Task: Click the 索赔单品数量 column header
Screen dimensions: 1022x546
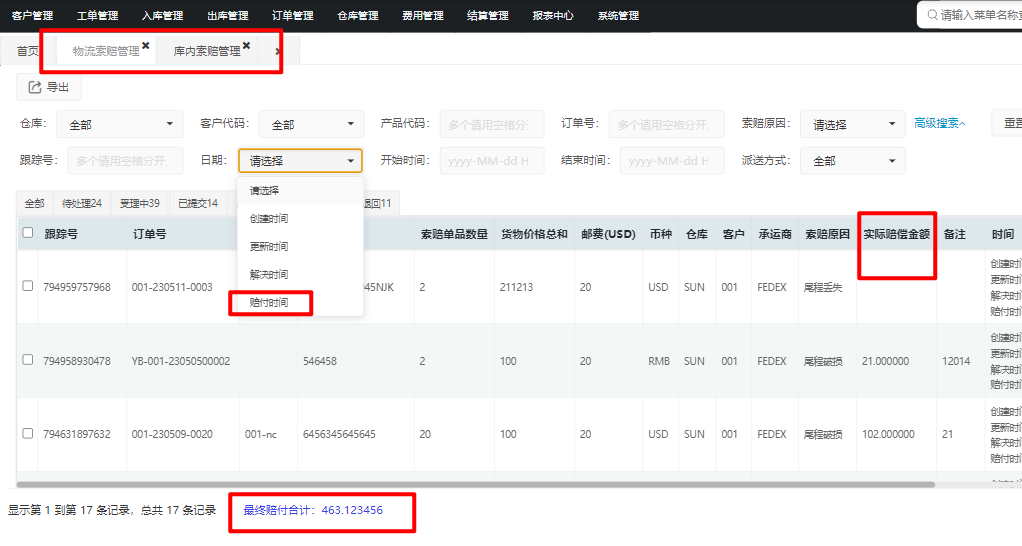Action: tap(454, 234)
